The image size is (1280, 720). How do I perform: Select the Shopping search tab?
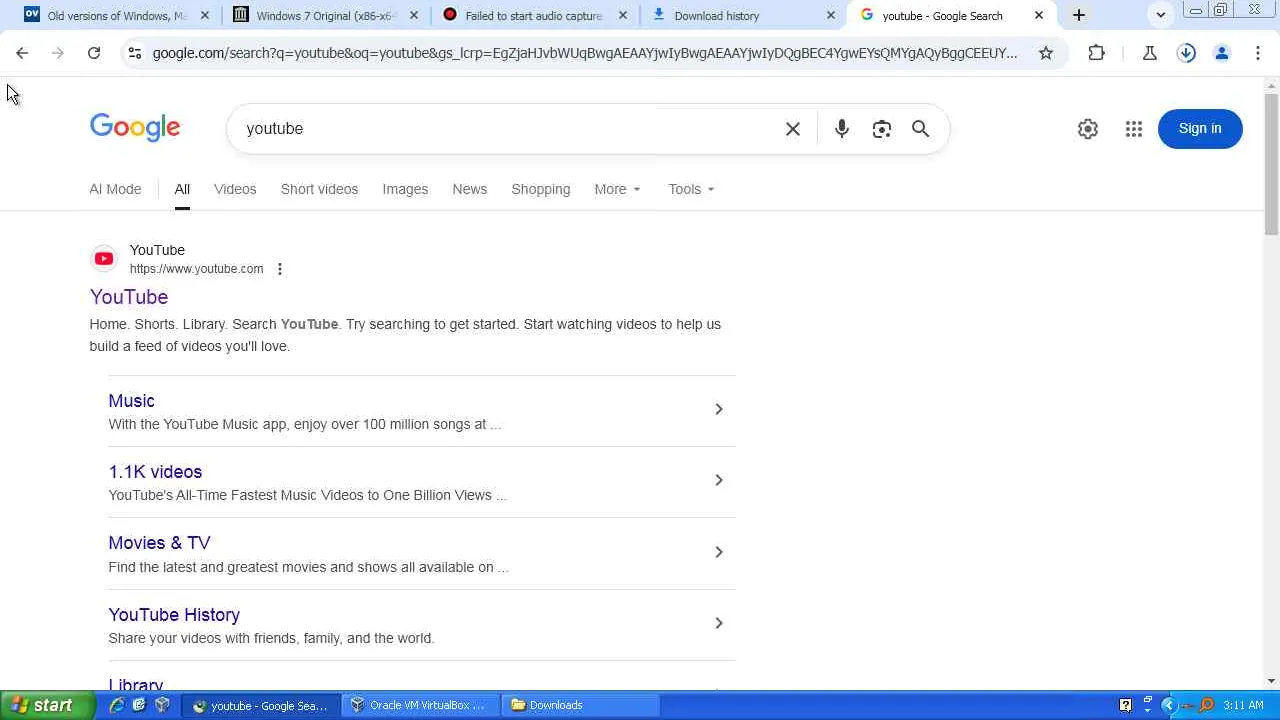[x=541, y=189]
